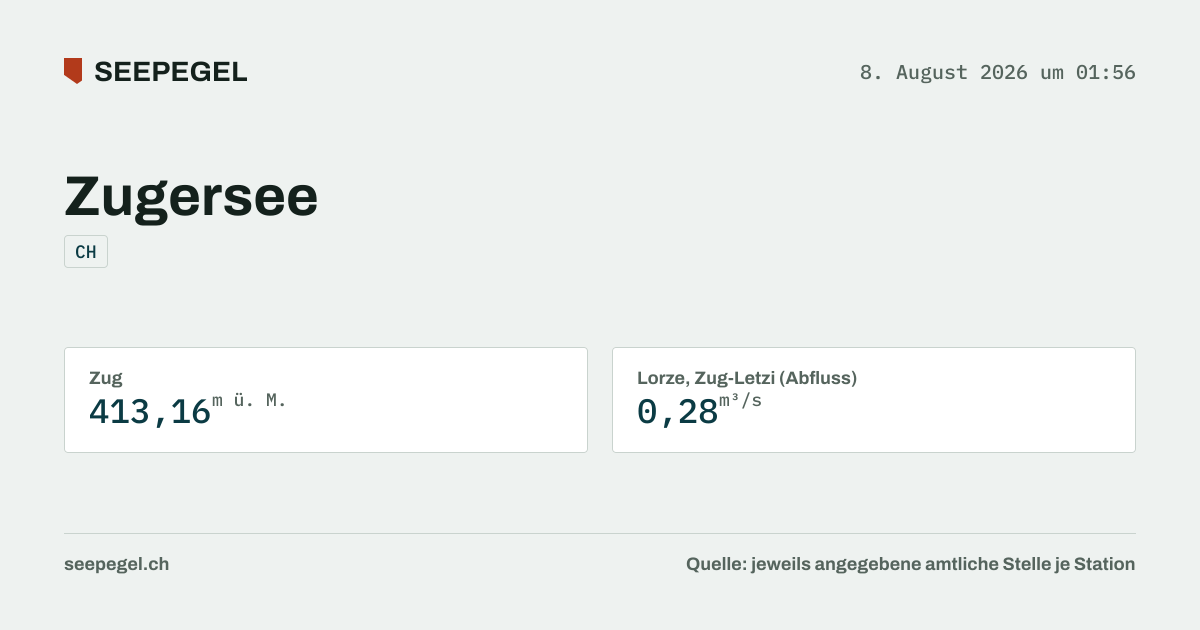Image resolution: width=1200 pixels, height=630 pixels.
Task: Click the footer divider line
Action: [600, 533]
